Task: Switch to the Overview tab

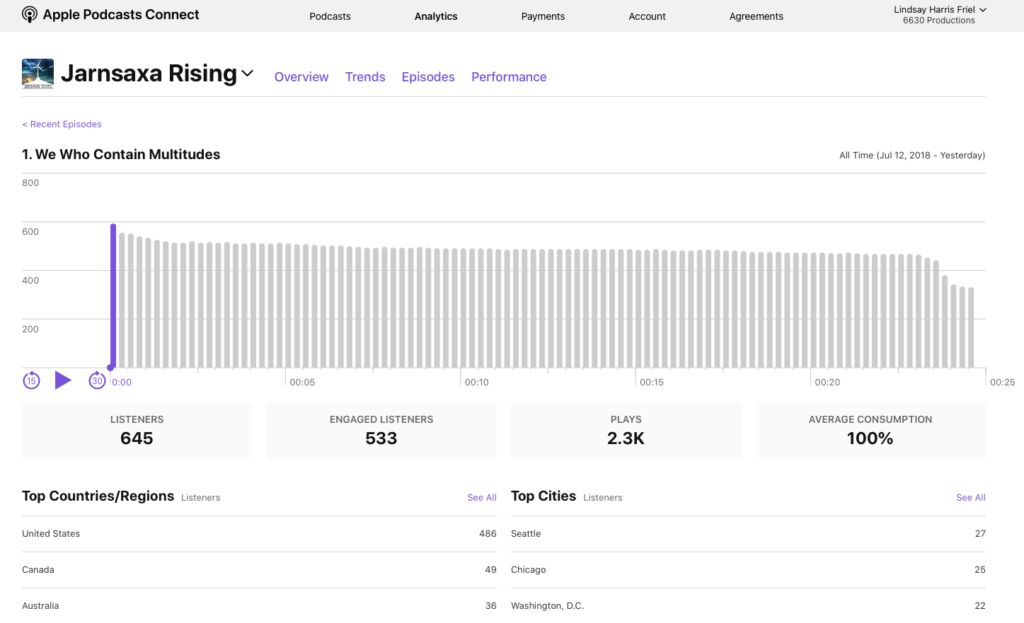Action: pyautogui.click(x=301, y=77)
